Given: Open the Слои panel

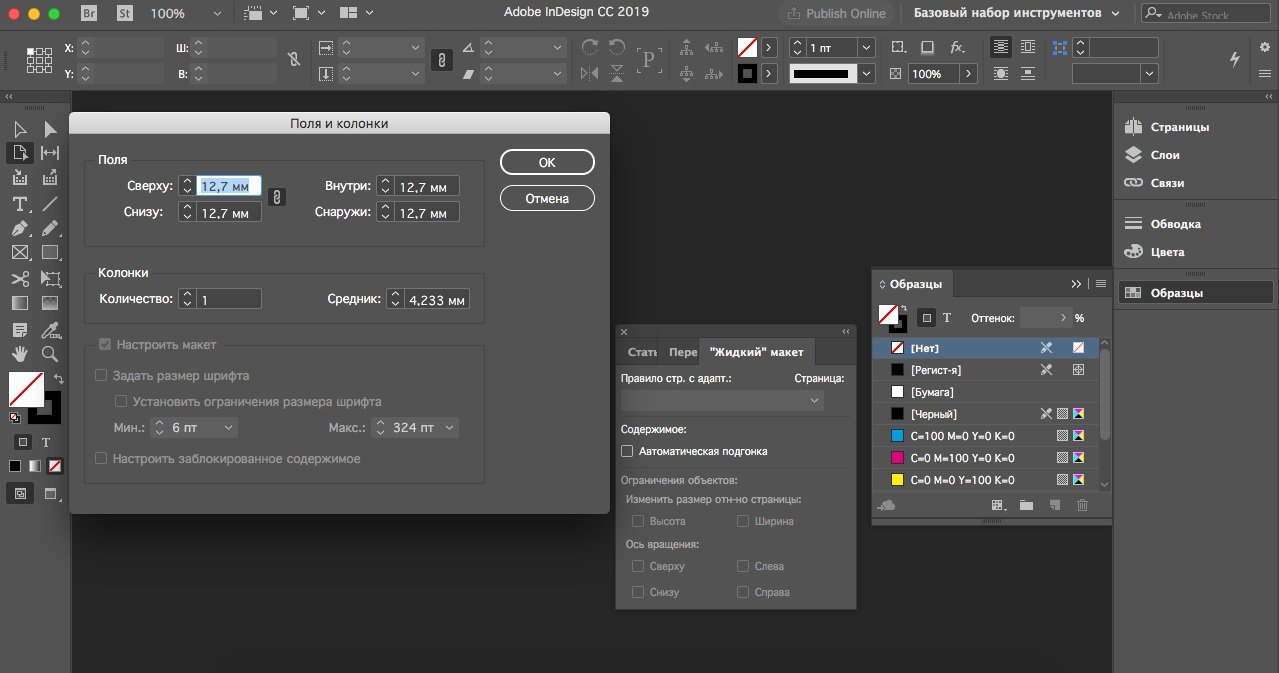Looking at the screenshot, I should (x=1164, y=155).
